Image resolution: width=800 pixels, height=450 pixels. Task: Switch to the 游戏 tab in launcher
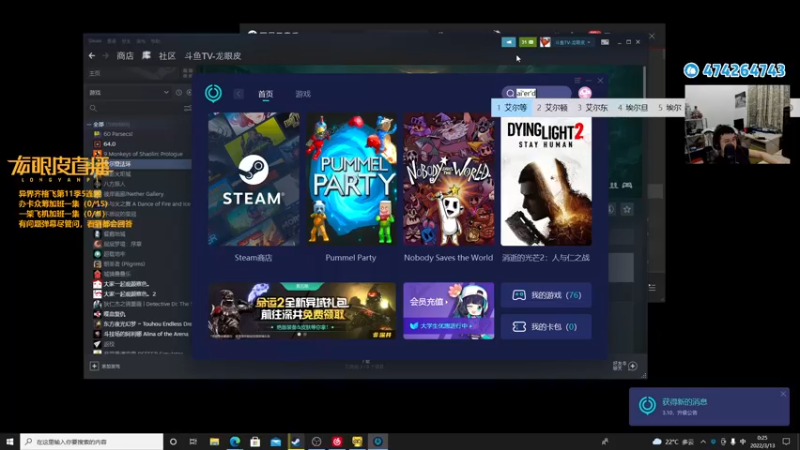[x=303, y=94]
